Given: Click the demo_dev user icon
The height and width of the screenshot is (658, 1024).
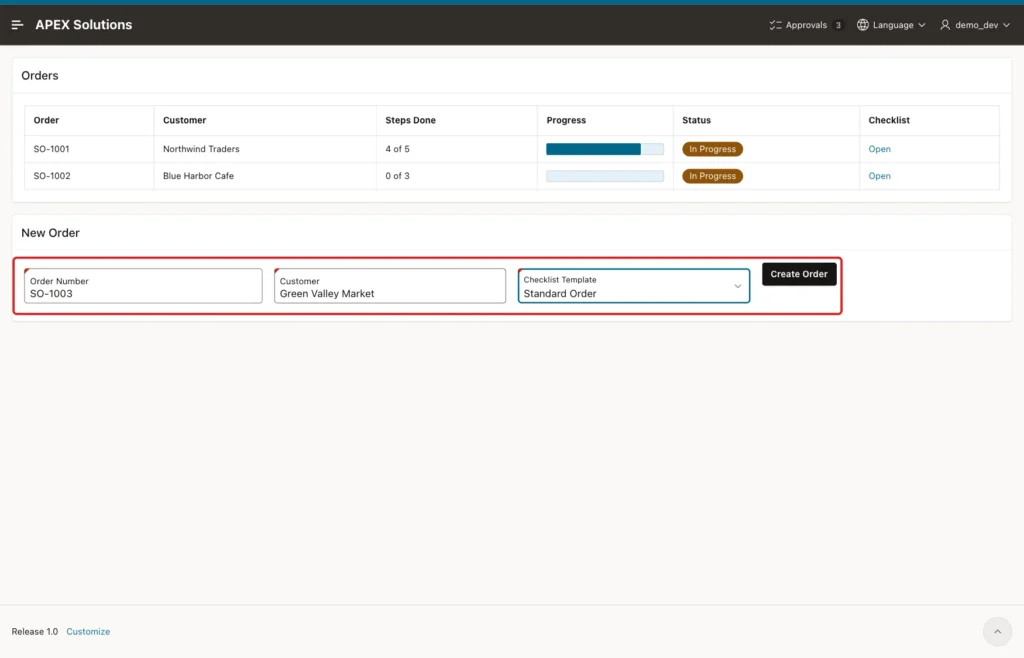Looking at the screenshot, I should pyautogui.click(x=945, y=25).
